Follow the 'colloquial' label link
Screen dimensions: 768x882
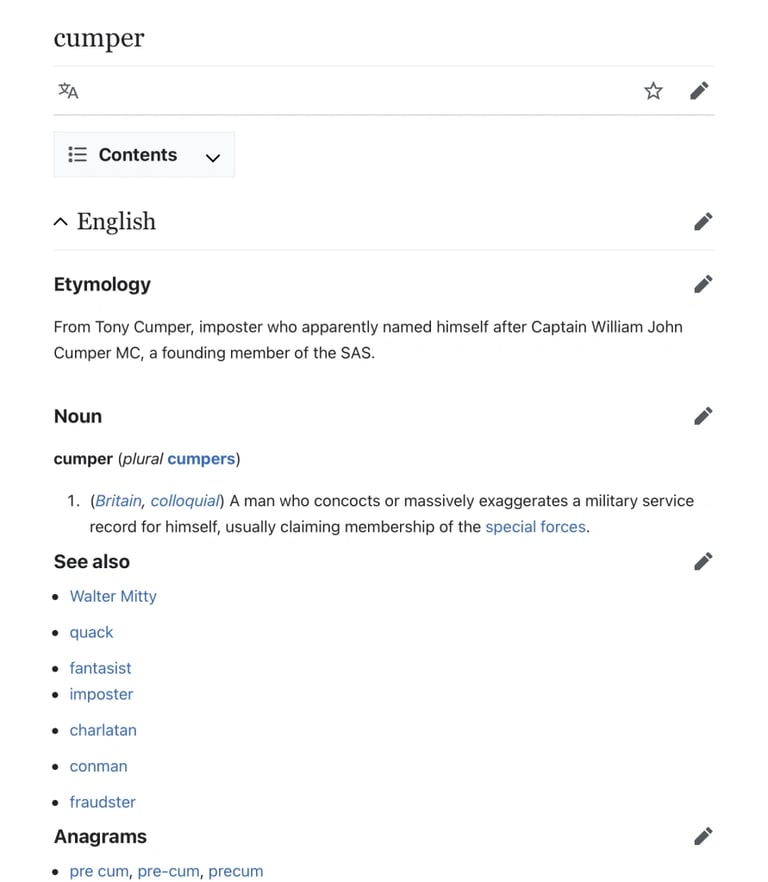pos(185,500)
